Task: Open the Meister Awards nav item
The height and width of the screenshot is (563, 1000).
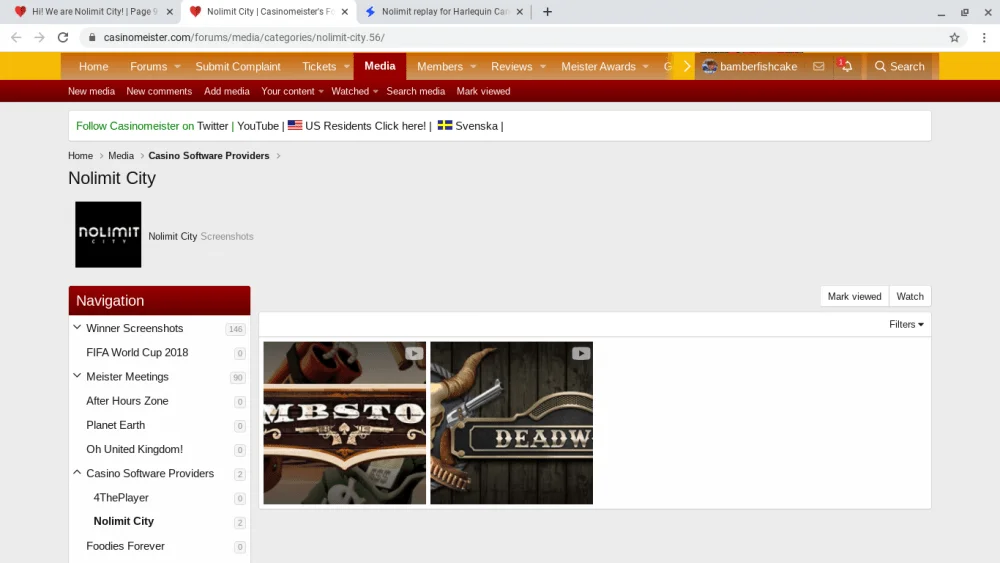Action: (x=598, y=66)
